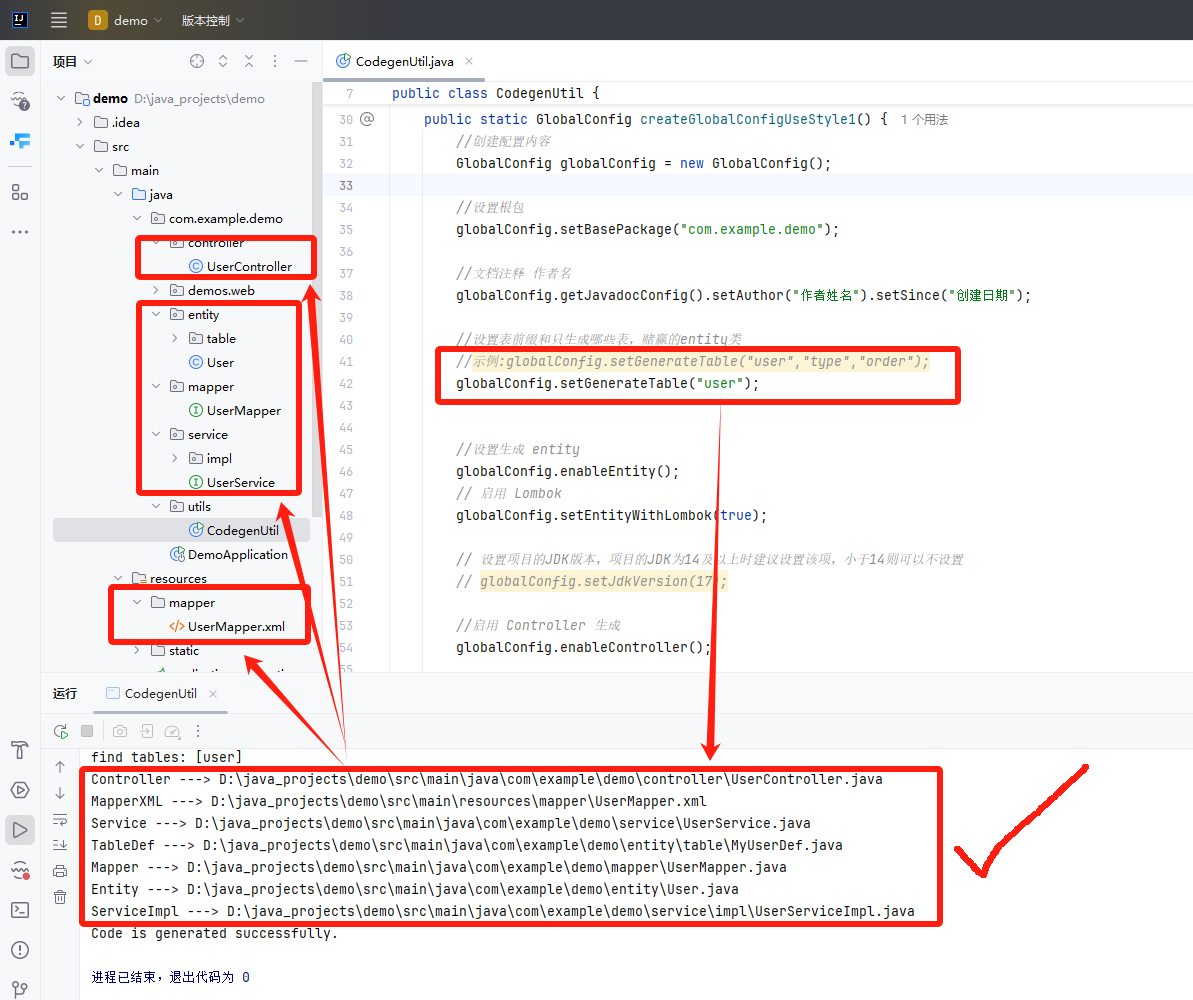Open UserMapper interface in tree

click(x=235, y=410)
